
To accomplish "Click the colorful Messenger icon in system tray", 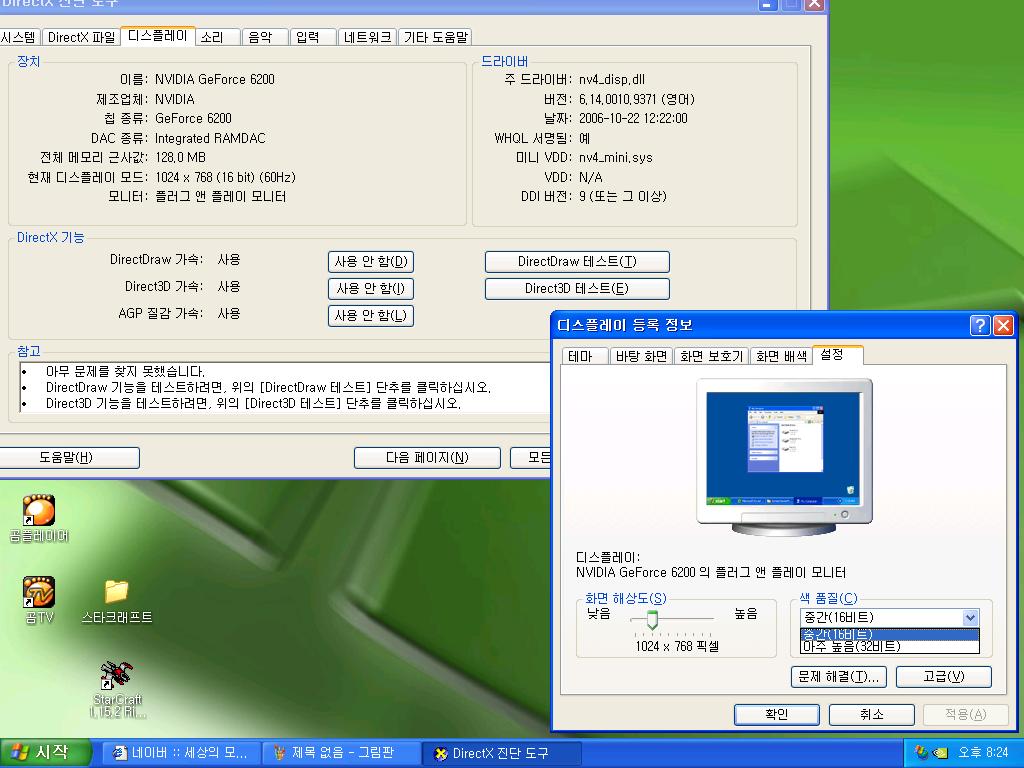I will [x=921, y=753].
